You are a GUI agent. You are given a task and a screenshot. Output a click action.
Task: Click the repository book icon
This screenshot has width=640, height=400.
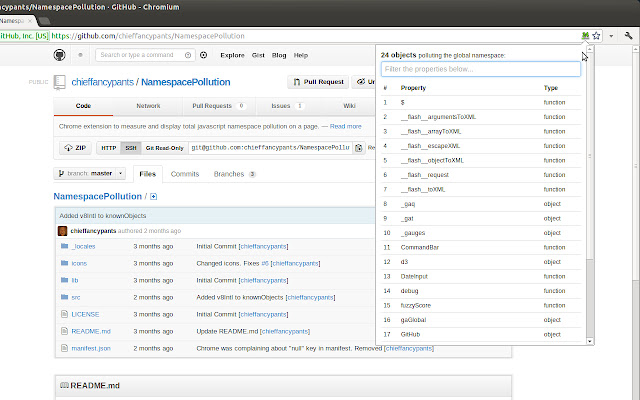coord(60,82)
